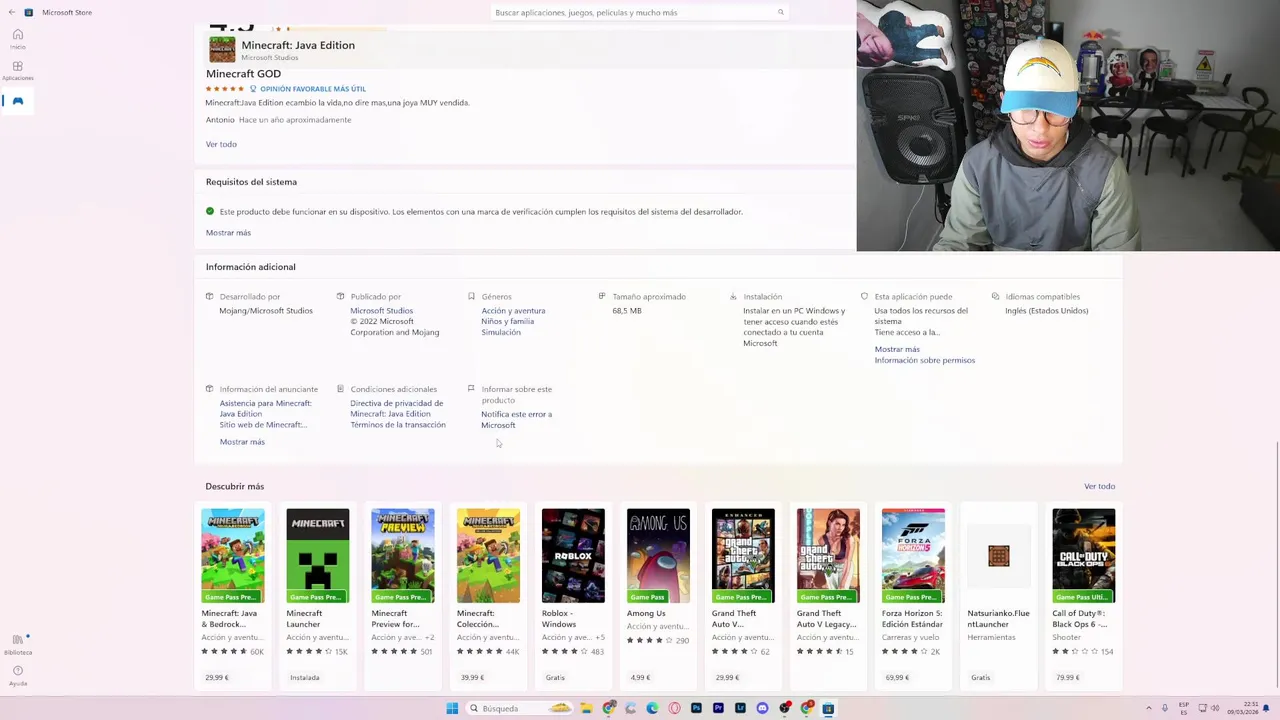Click the 68,5 MB approximate size value
The width and height of the screenshot is (1280, 720).
click(627, 310)
